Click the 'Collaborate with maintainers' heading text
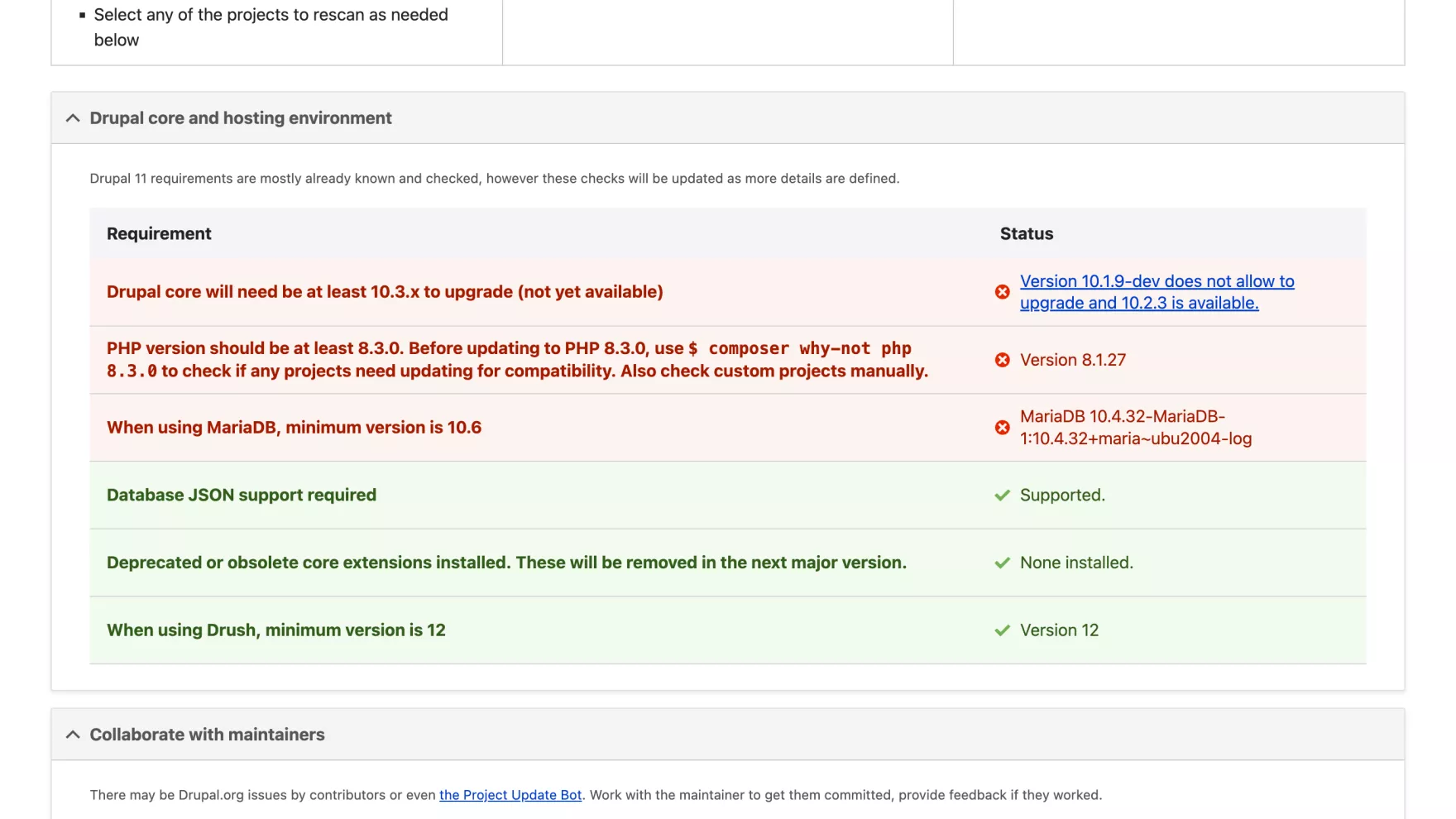The height and width of the screenshot is (819, 1456). (207, 735)
